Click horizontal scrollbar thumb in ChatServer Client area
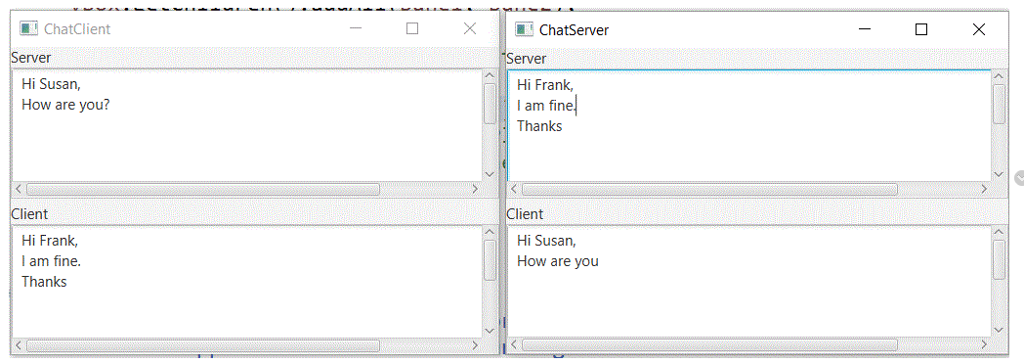Image resolution: width=1024 pixels, height=363 pixels. 709,345
